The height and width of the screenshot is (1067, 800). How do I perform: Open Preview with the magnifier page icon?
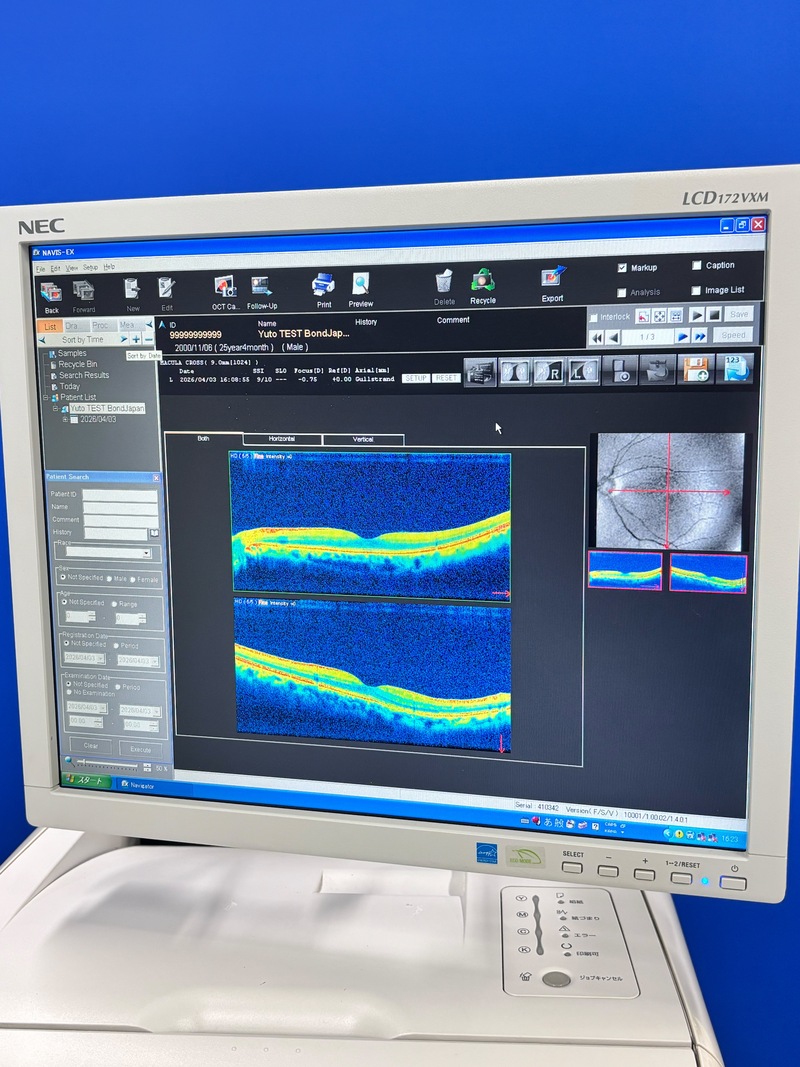[360, 286]
